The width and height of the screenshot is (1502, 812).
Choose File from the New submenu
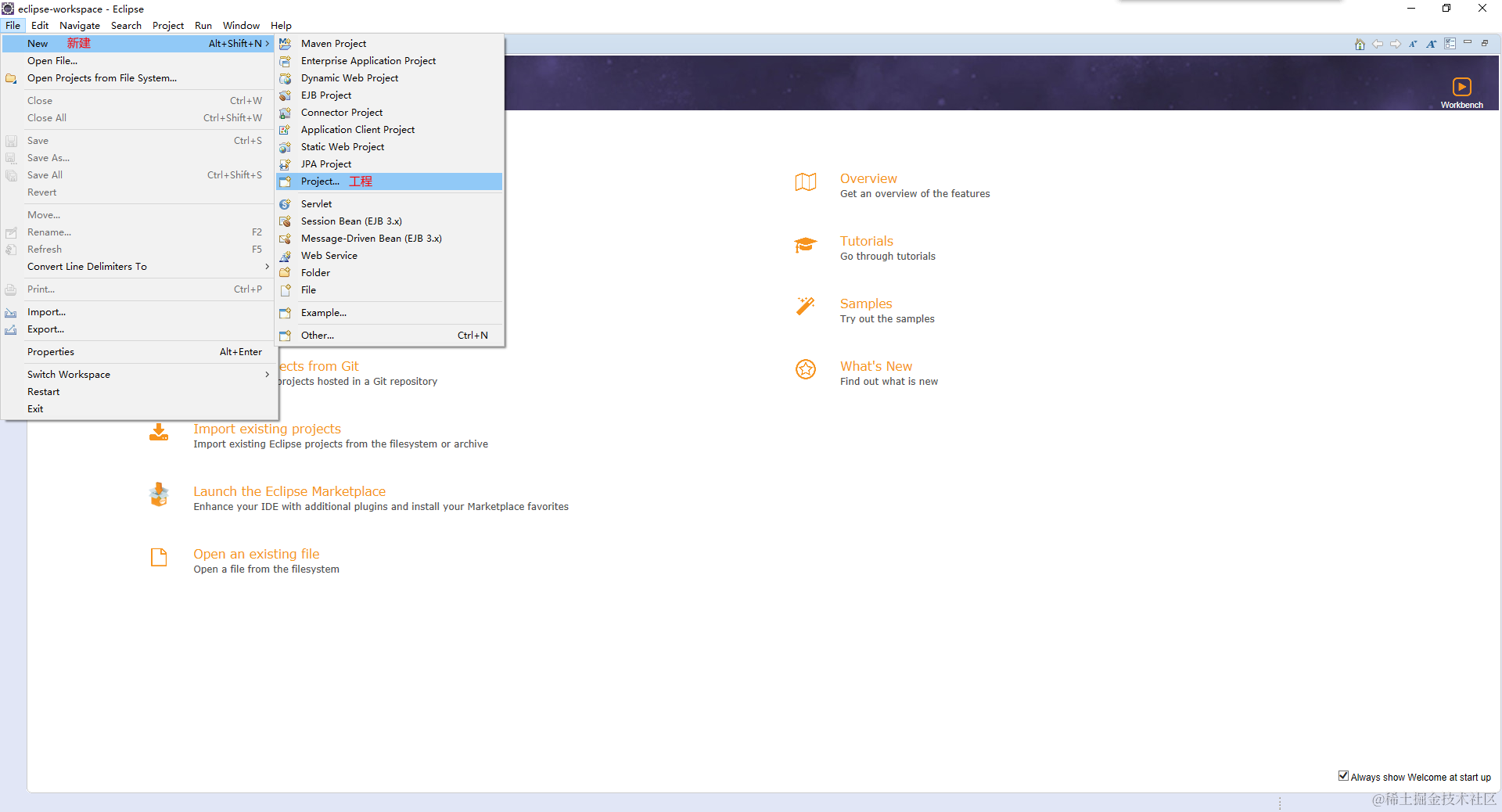point(390,290)
